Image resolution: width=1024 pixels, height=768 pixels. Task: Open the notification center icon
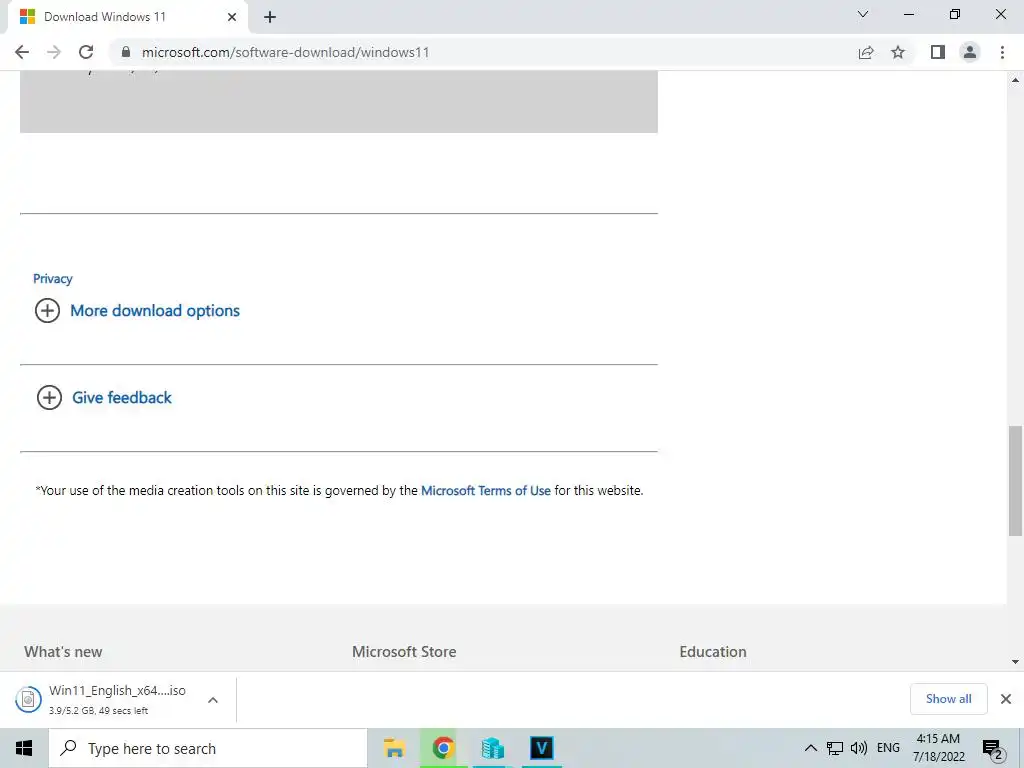(x=993, y=749)
